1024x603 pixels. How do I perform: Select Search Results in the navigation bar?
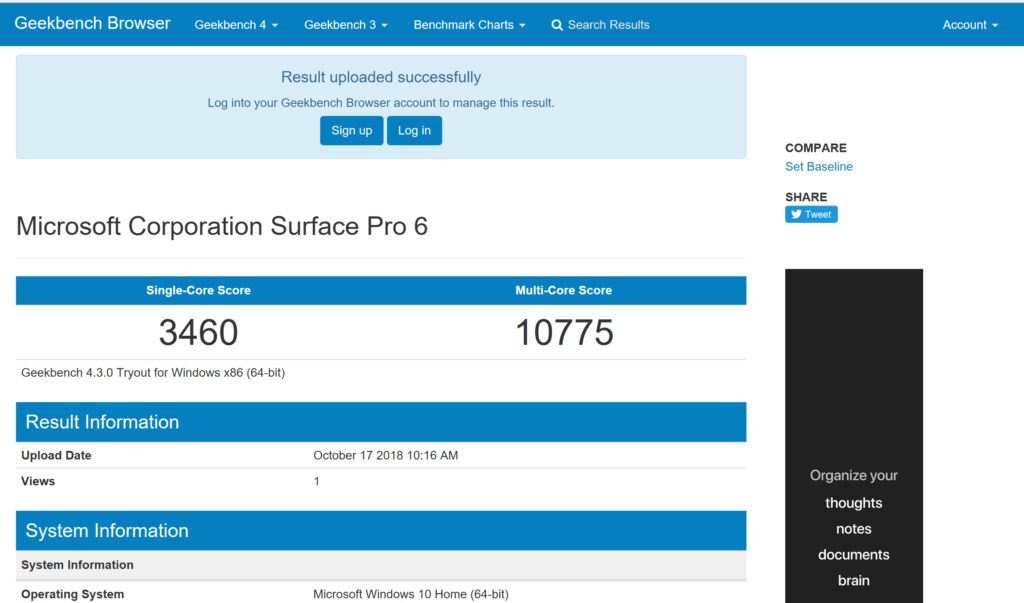(x=608, y=25)
